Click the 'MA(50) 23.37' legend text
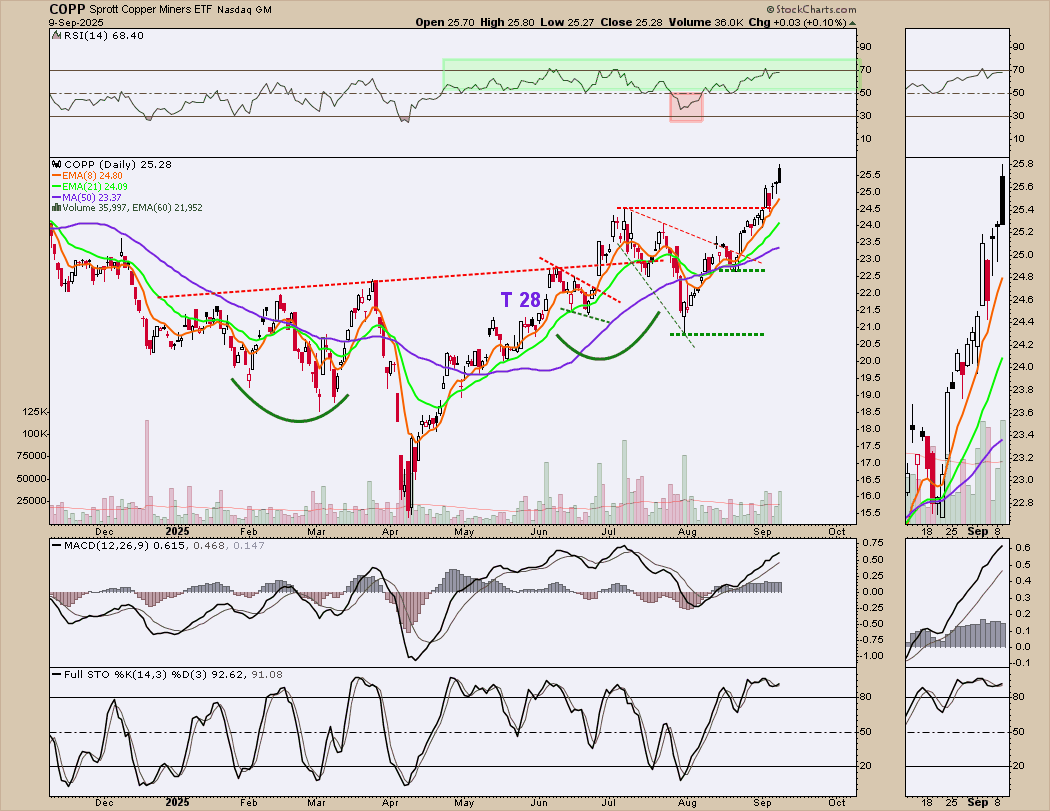Image resolution: width=1050 pixels, height=811 pixels. (92, 198)
